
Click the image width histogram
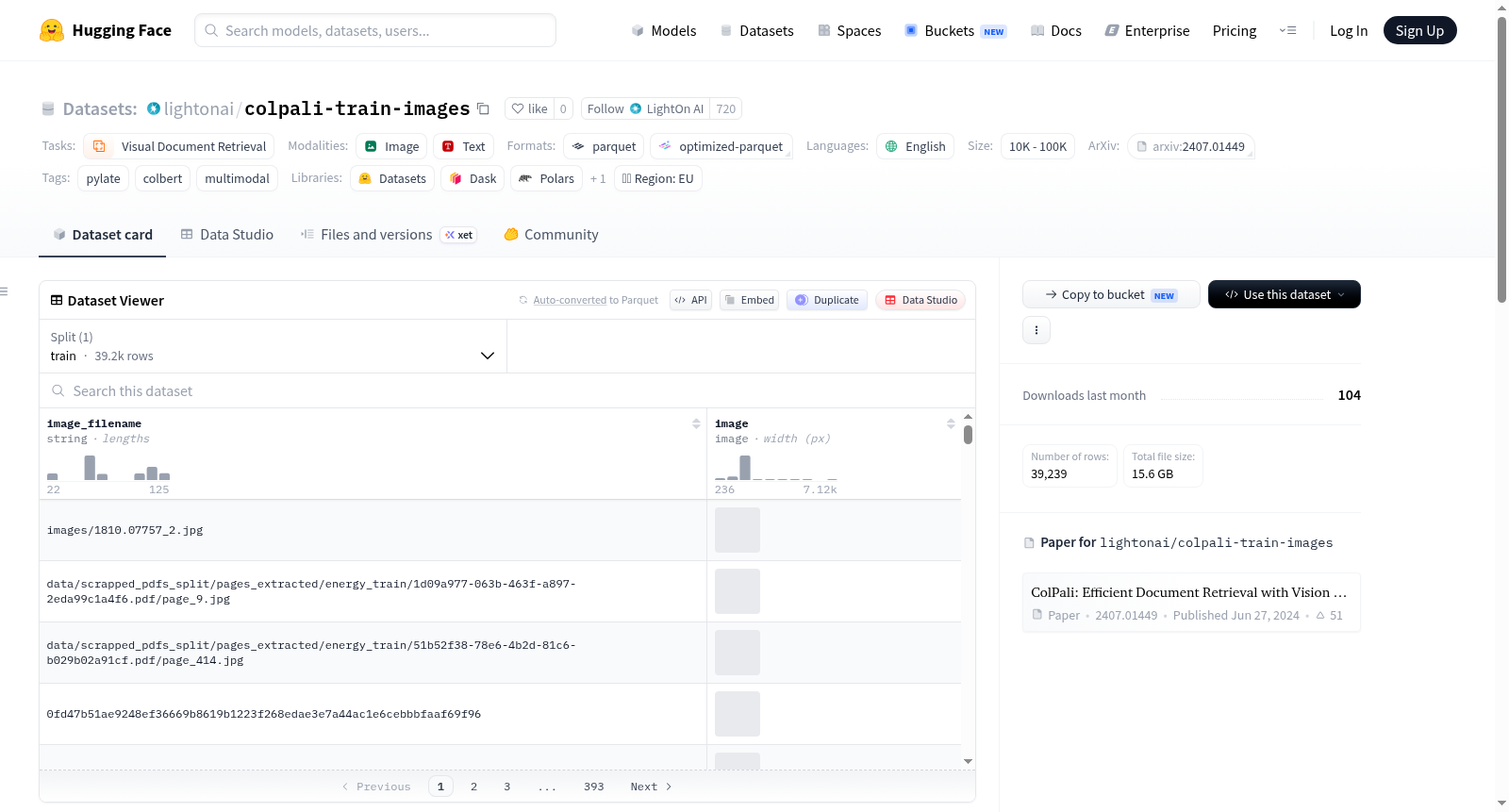coord(776,468)
